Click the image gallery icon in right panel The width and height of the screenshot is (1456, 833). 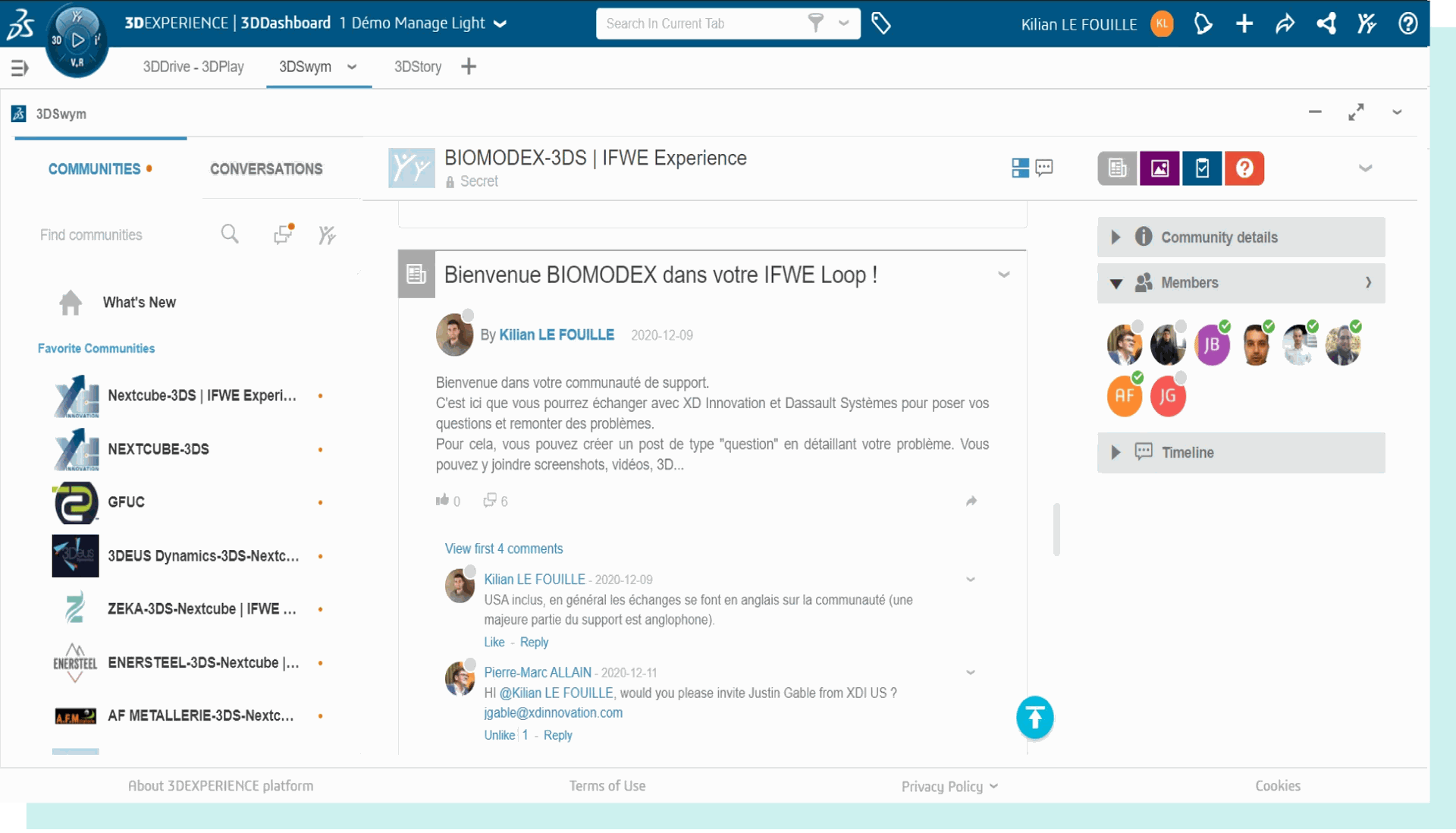tap(1159, 167)
